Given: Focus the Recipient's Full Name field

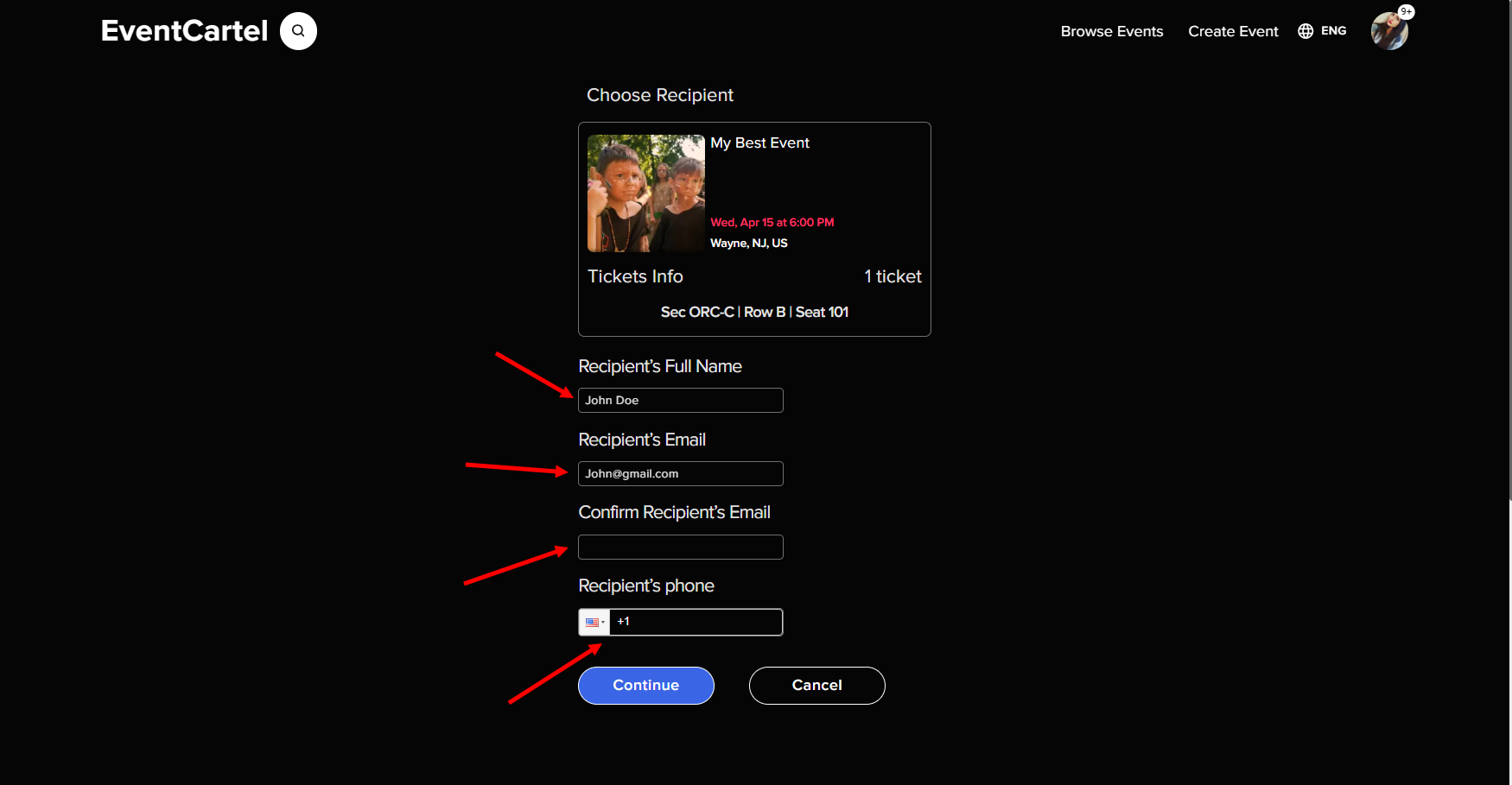Looking at the screenshot, I should coord(680,401).
